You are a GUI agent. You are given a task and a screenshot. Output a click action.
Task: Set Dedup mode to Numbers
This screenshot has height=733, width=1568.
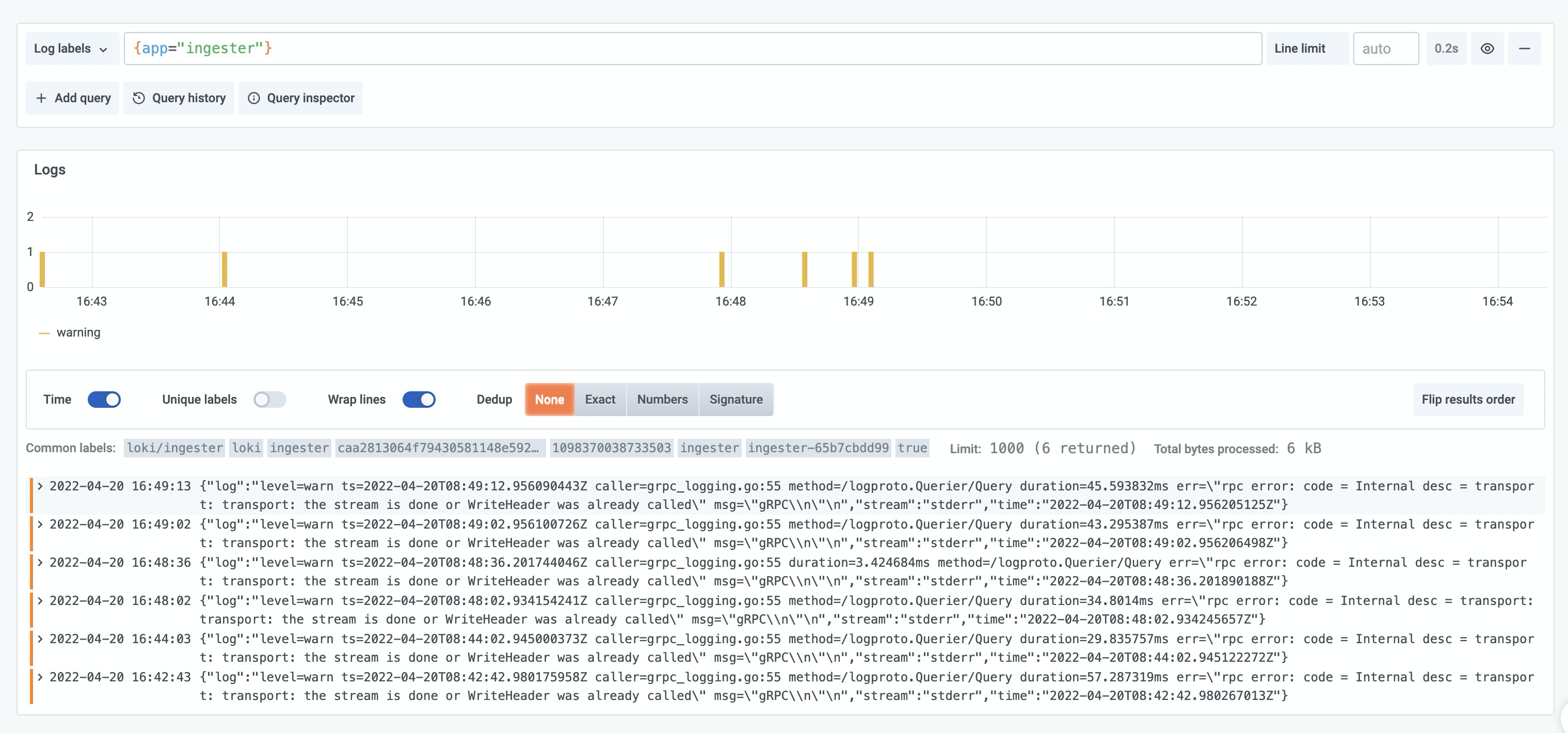coord(662,400)
